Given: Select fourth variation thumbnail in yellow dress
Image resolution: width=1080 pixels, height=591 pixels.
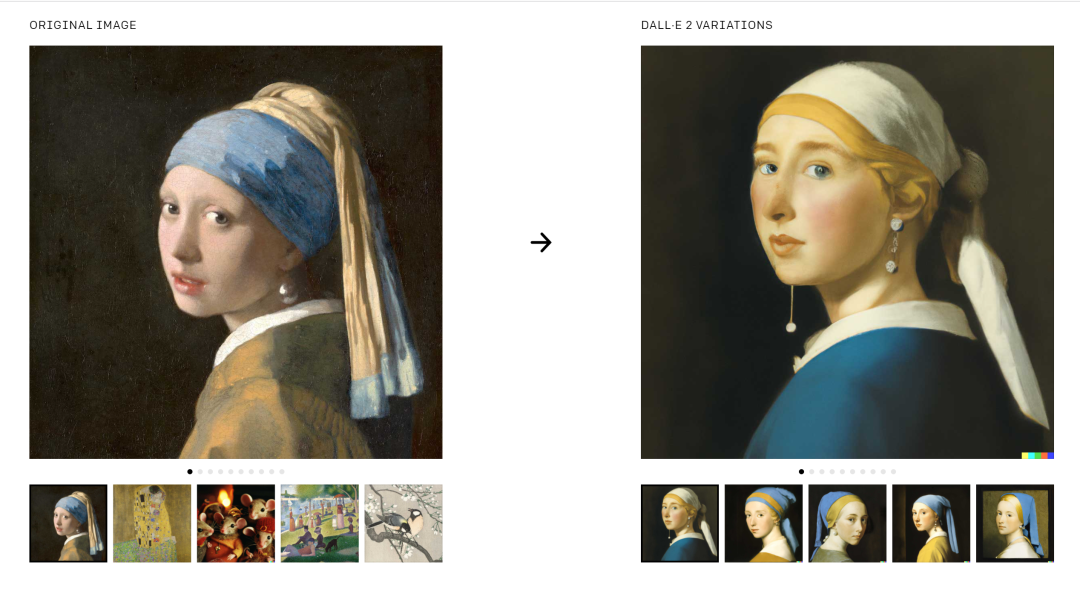Looking at the screenshot, I should tap(931, 523).
